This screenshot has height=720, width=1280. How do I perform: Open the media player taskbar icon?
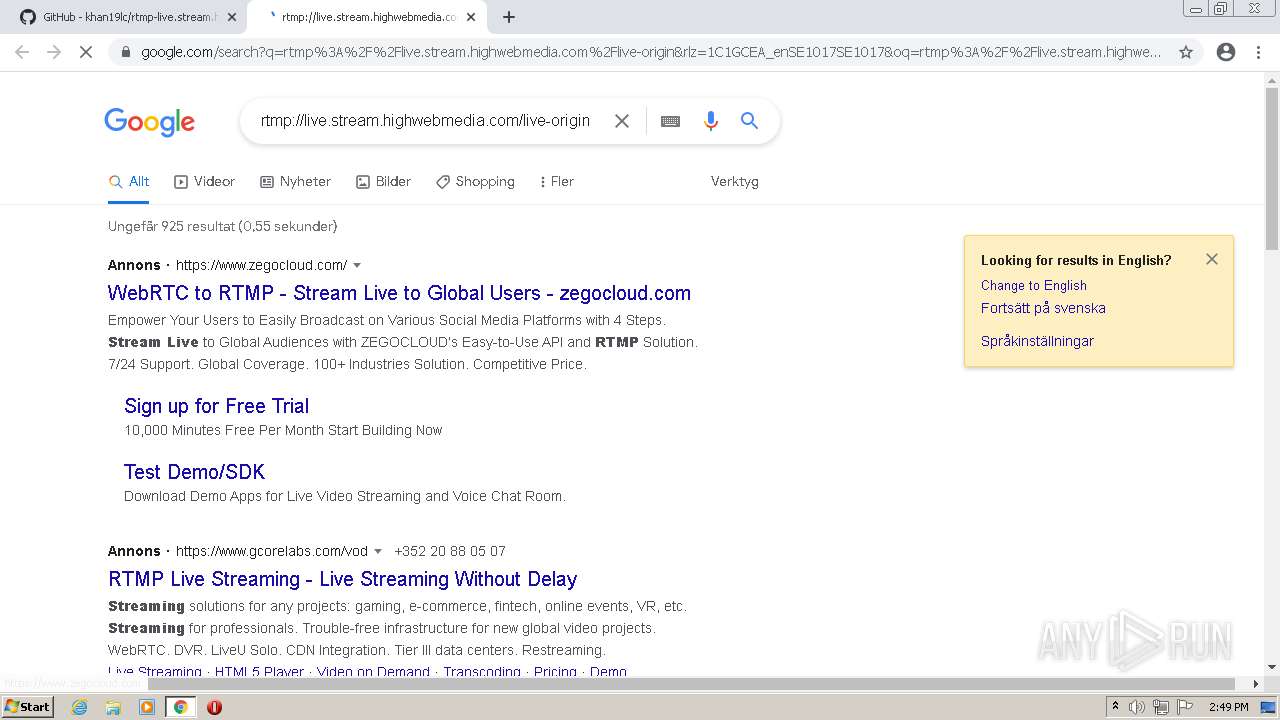(147, 707)
